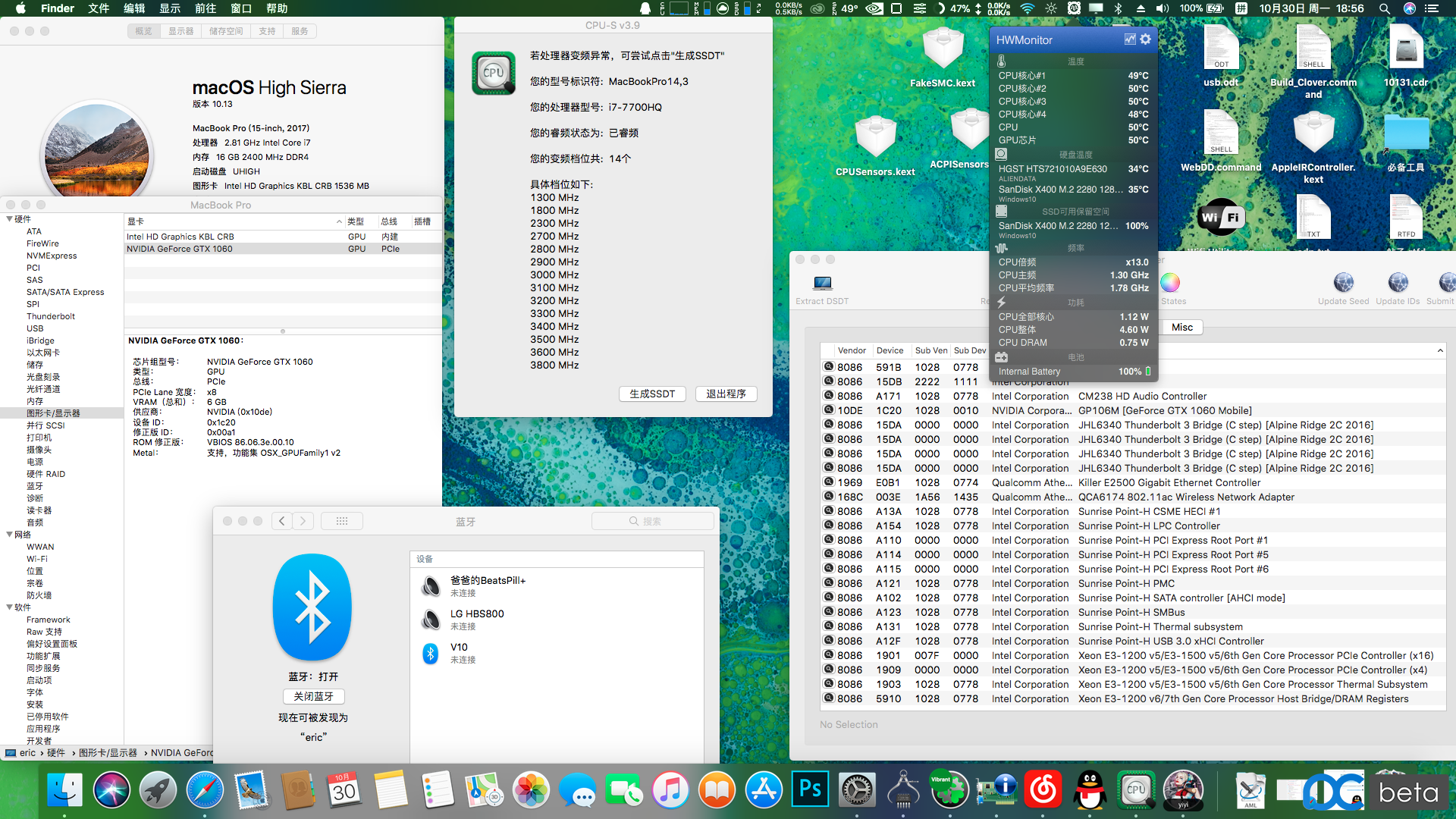Select Killer E2500 Gigabit Ethernet row
This screenshot has height=819, width=1456.
pos(1133,482)
